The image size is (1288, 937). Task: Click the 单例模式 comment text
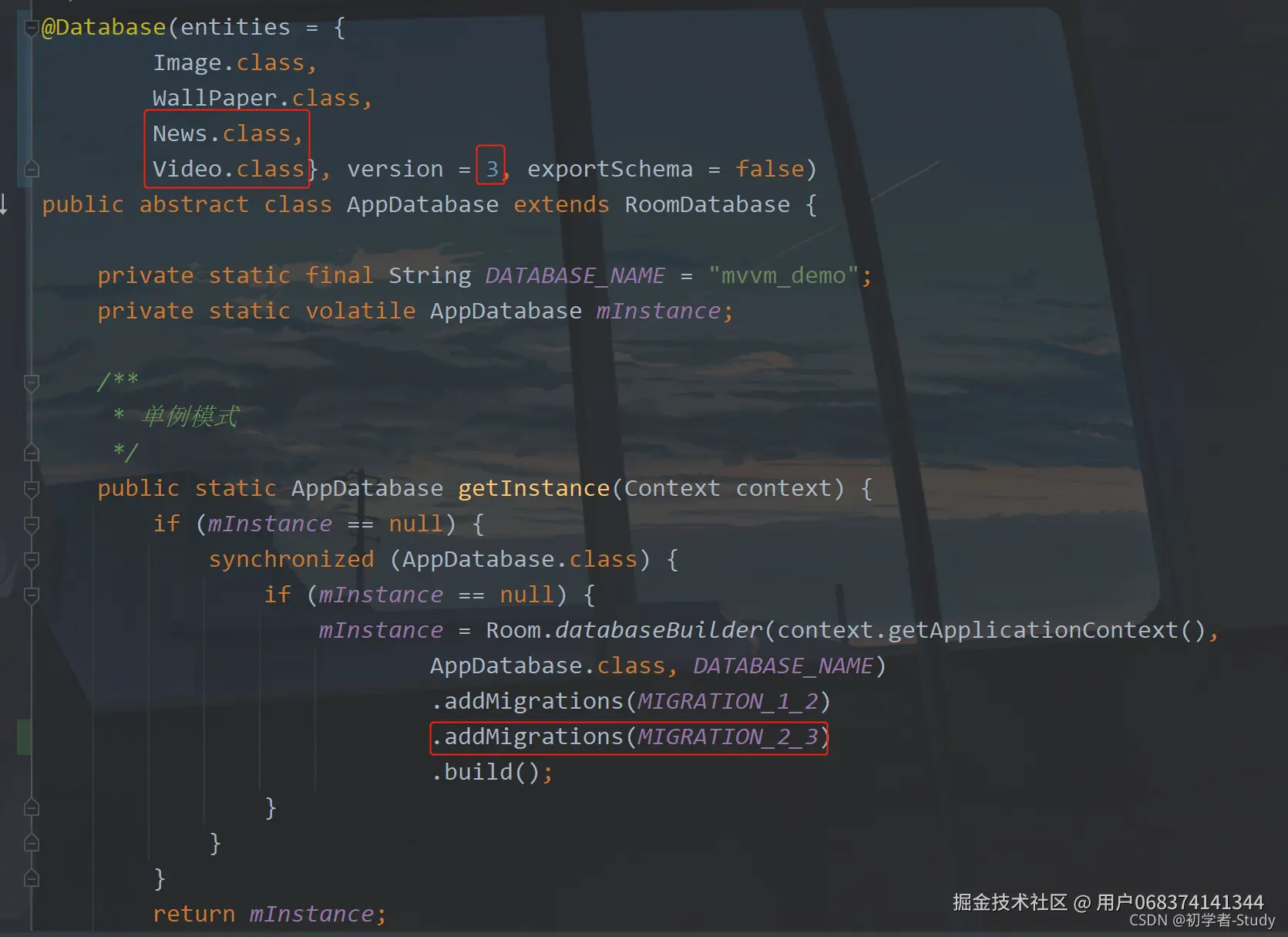pos(190,416)
